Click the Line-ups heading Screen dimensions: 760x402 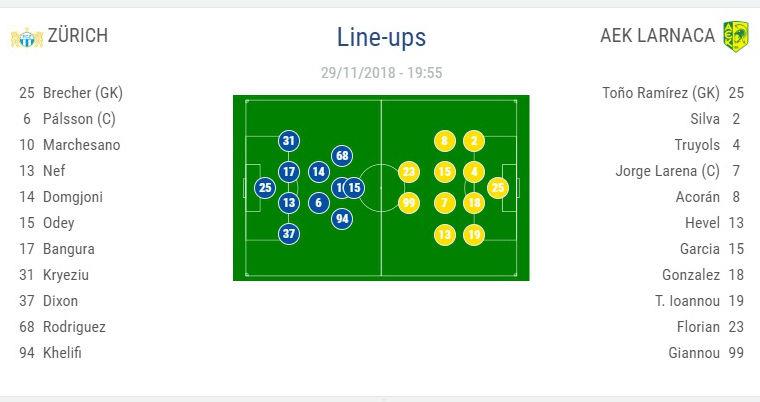pos(381,37)
